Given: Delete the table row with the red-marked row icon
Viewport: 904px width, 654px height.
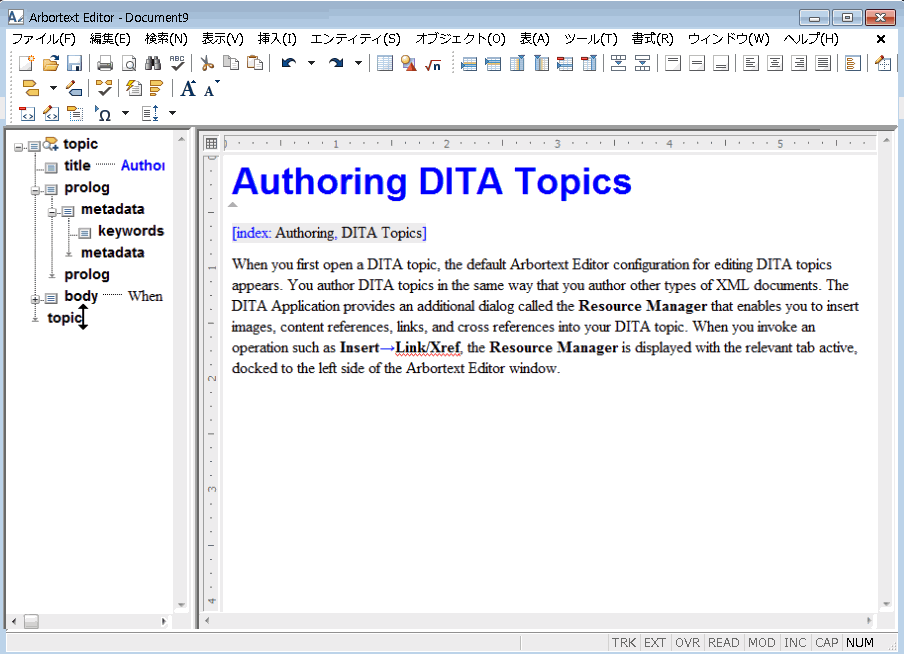Looking at the screenshot, I should pos(565,63).
